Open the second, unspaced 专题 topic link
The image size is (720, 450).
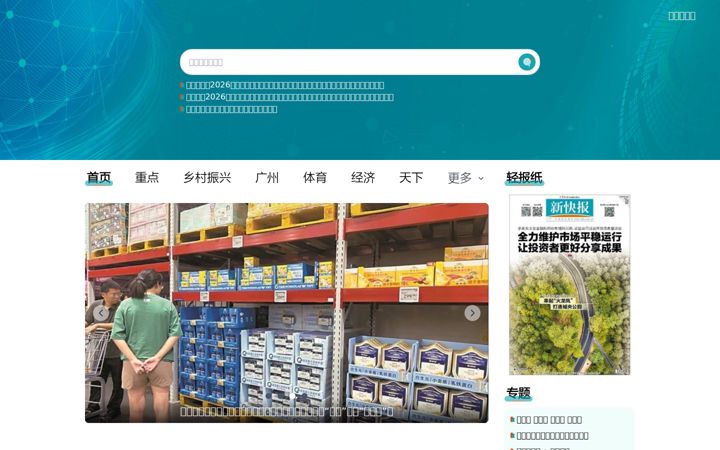point(552,435)
